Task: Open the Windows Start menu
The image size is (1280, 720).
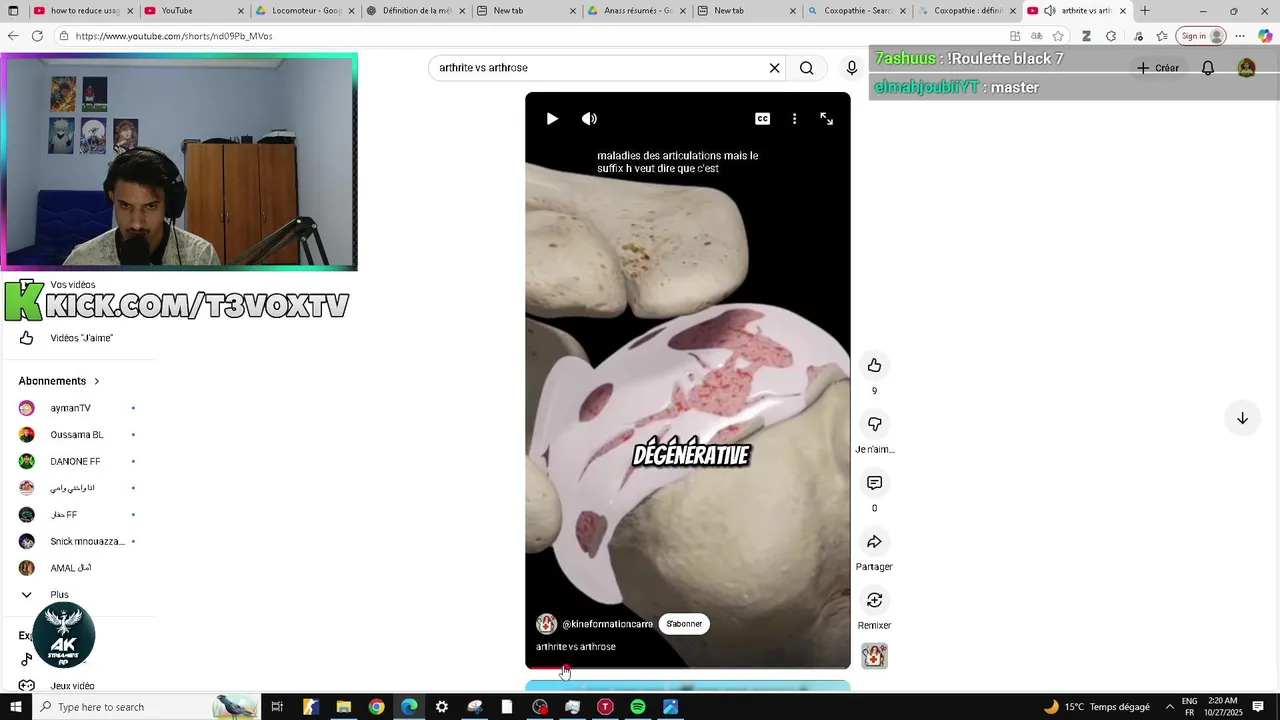Action: (x=15, y=707)
